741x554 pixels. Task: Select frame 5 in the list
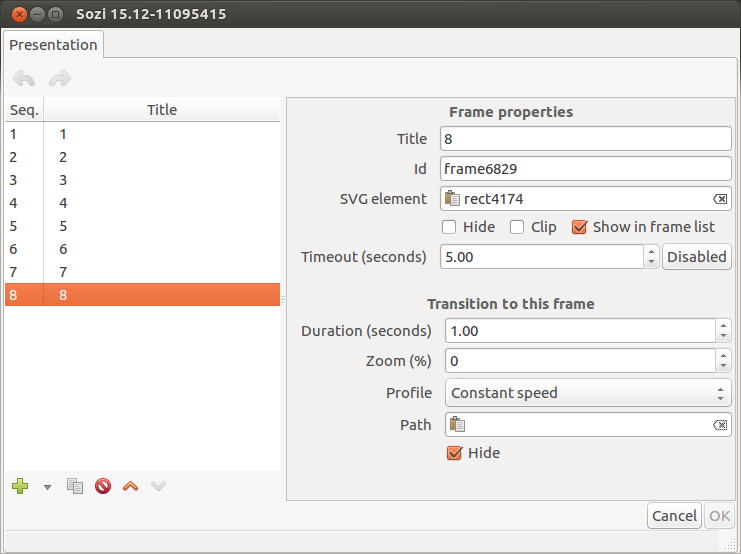point(142,226)
